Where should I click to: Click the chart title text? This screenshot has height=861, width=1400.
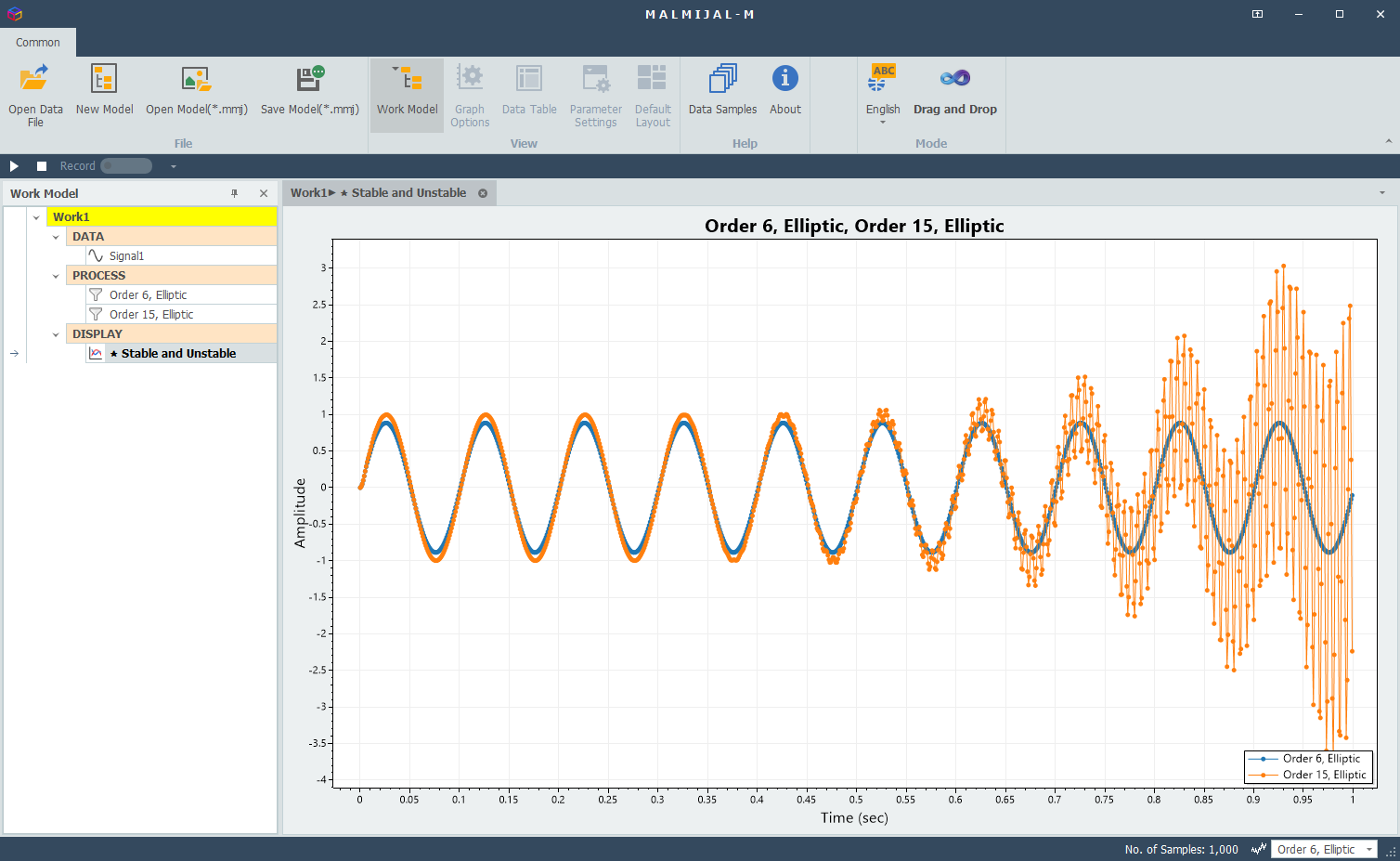click(x=854, y=226)
